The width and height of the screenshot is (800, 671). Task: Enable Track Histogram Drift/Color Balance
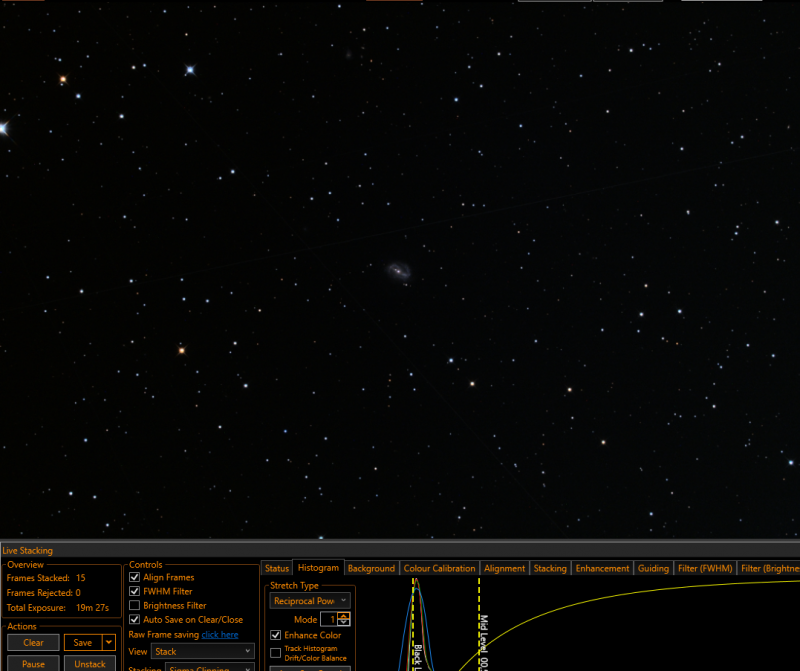[x=276, y=653]
